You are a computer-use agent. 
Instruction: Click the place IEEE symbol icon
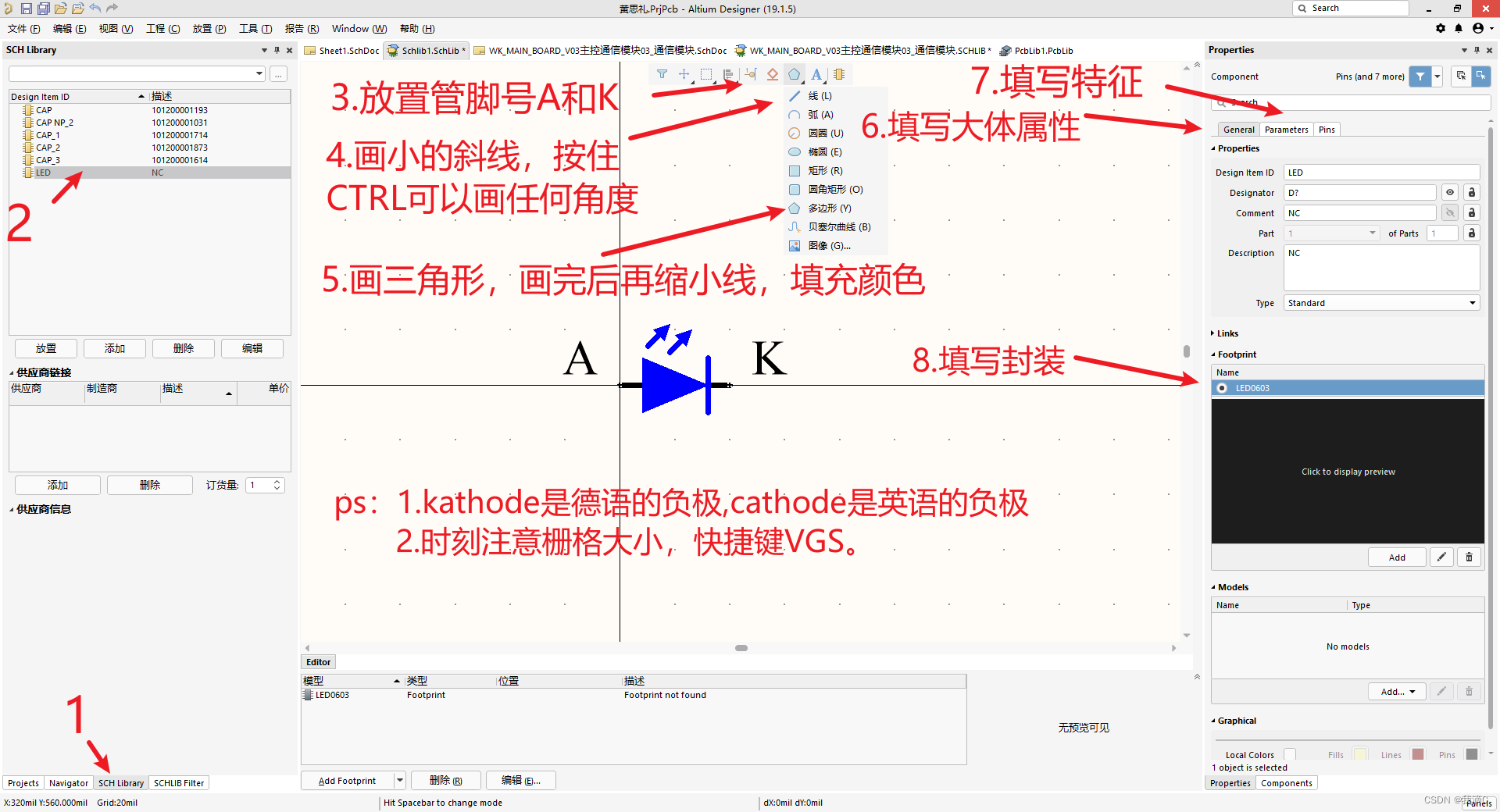coord(773,74)
